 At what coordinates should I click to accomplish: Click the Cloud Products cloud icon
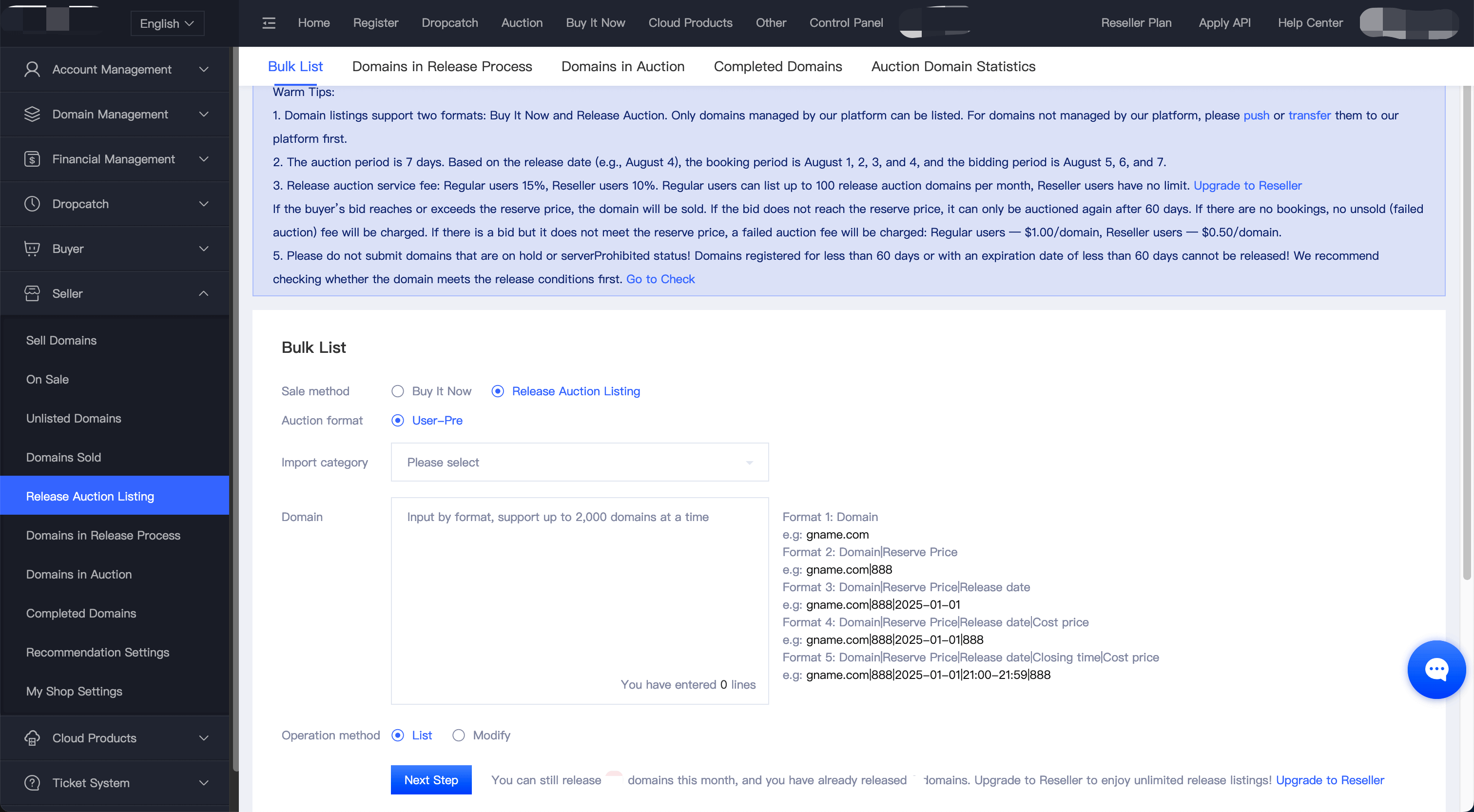coord(32,737)
